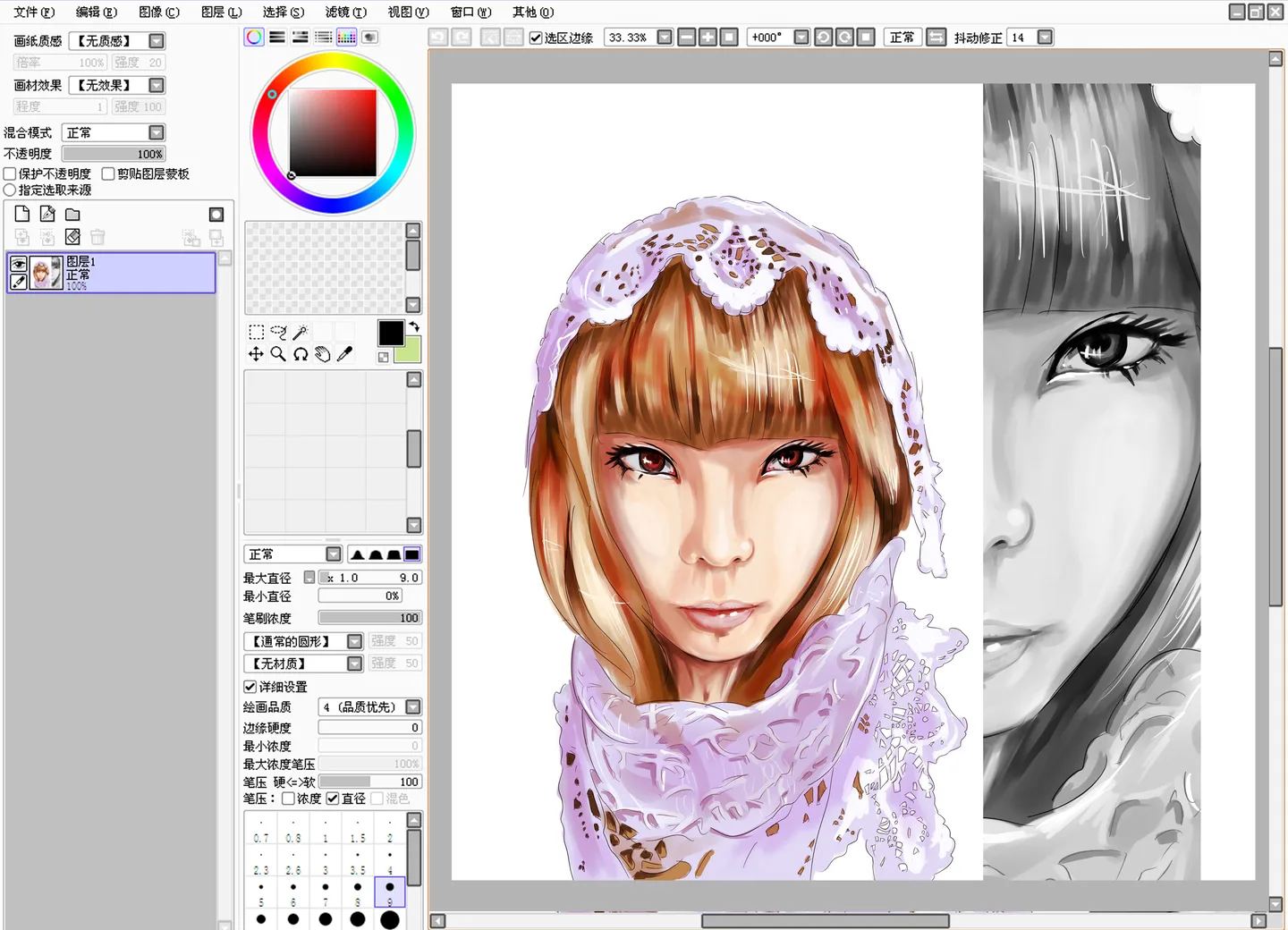Select the magic wand tool

[301, 333]
